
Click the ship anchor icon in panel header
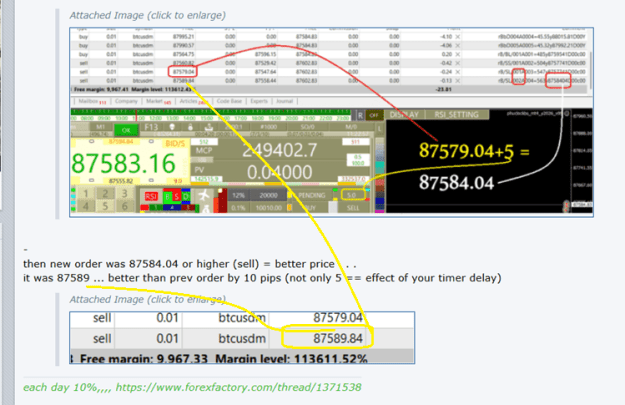(x=208, y=127)
